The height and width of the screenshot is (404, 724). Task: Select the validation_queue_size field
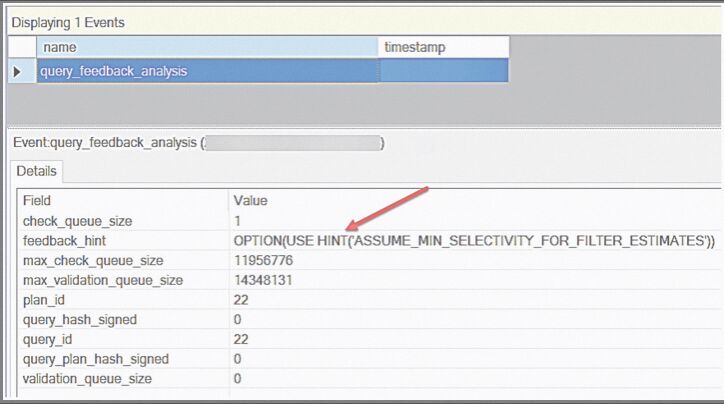click(87, 379)
